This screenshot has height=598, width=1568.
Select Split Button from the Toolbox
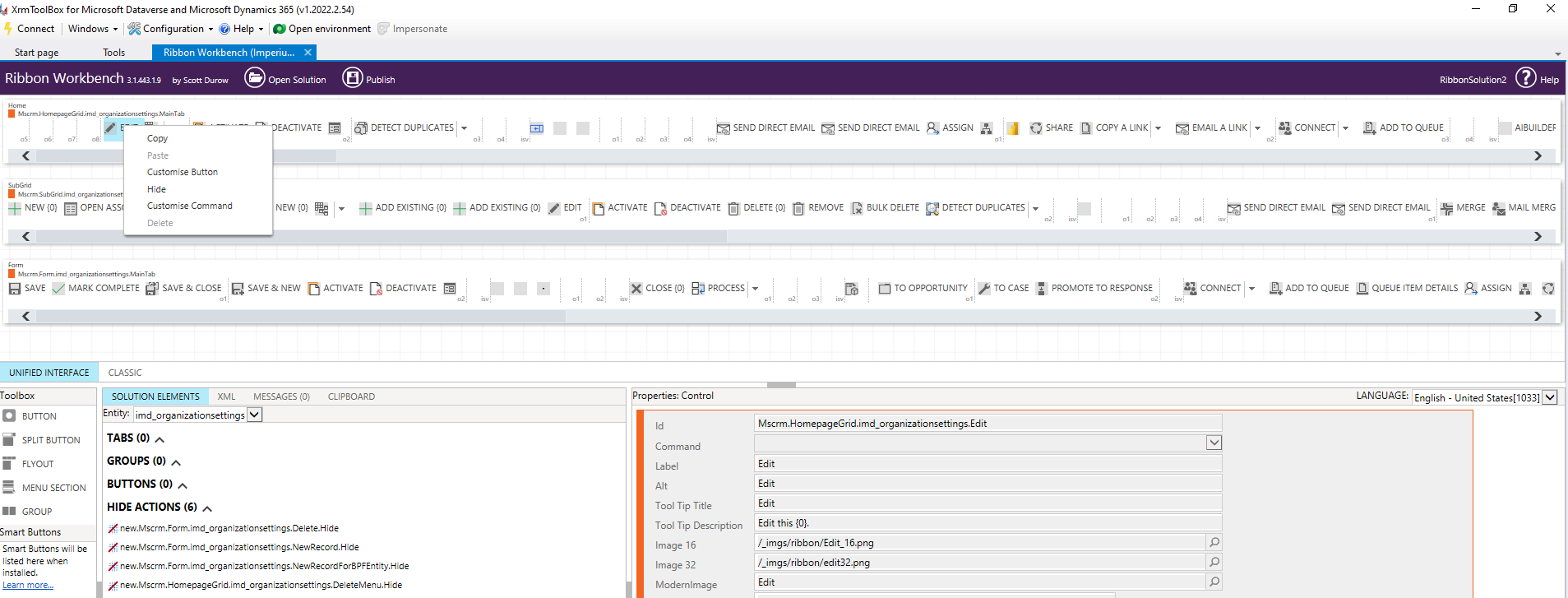(x=50, y=440)
